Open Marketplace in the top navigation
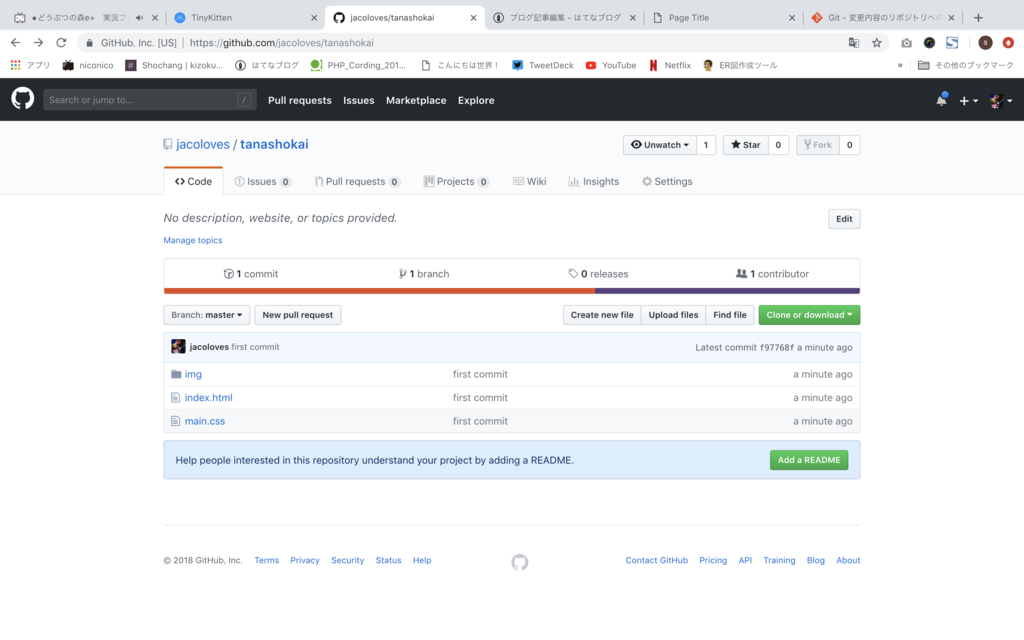 coord(416,101)
